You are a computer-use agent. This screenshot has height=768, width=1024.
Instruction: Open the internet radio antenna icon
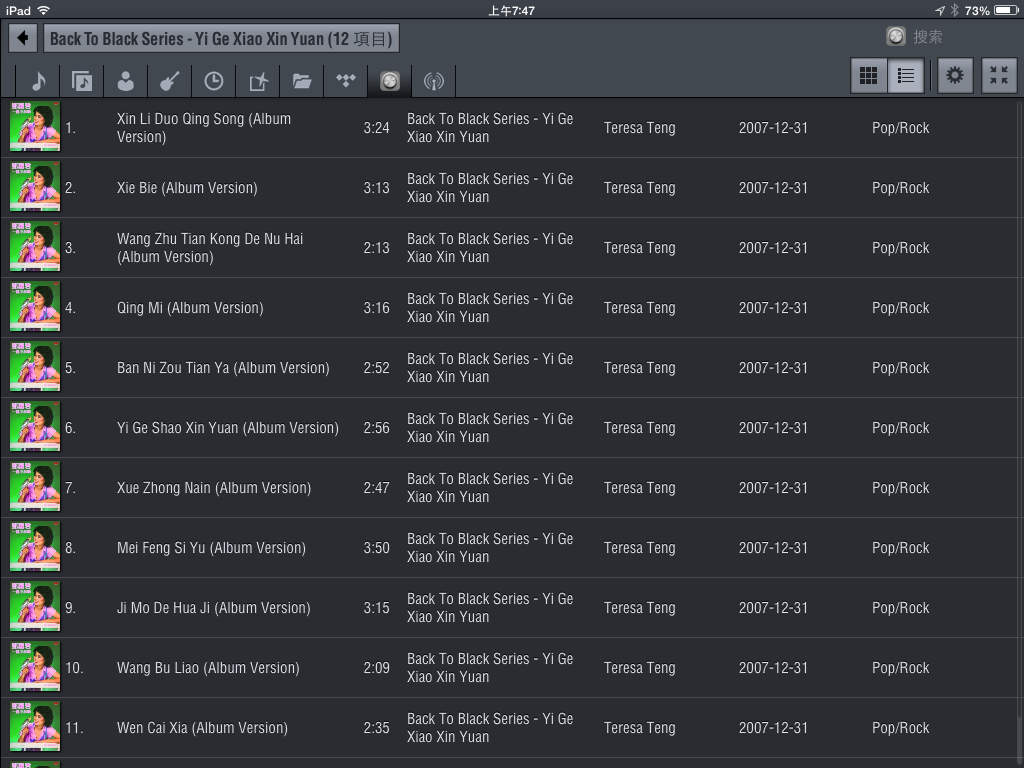(433, 81)
